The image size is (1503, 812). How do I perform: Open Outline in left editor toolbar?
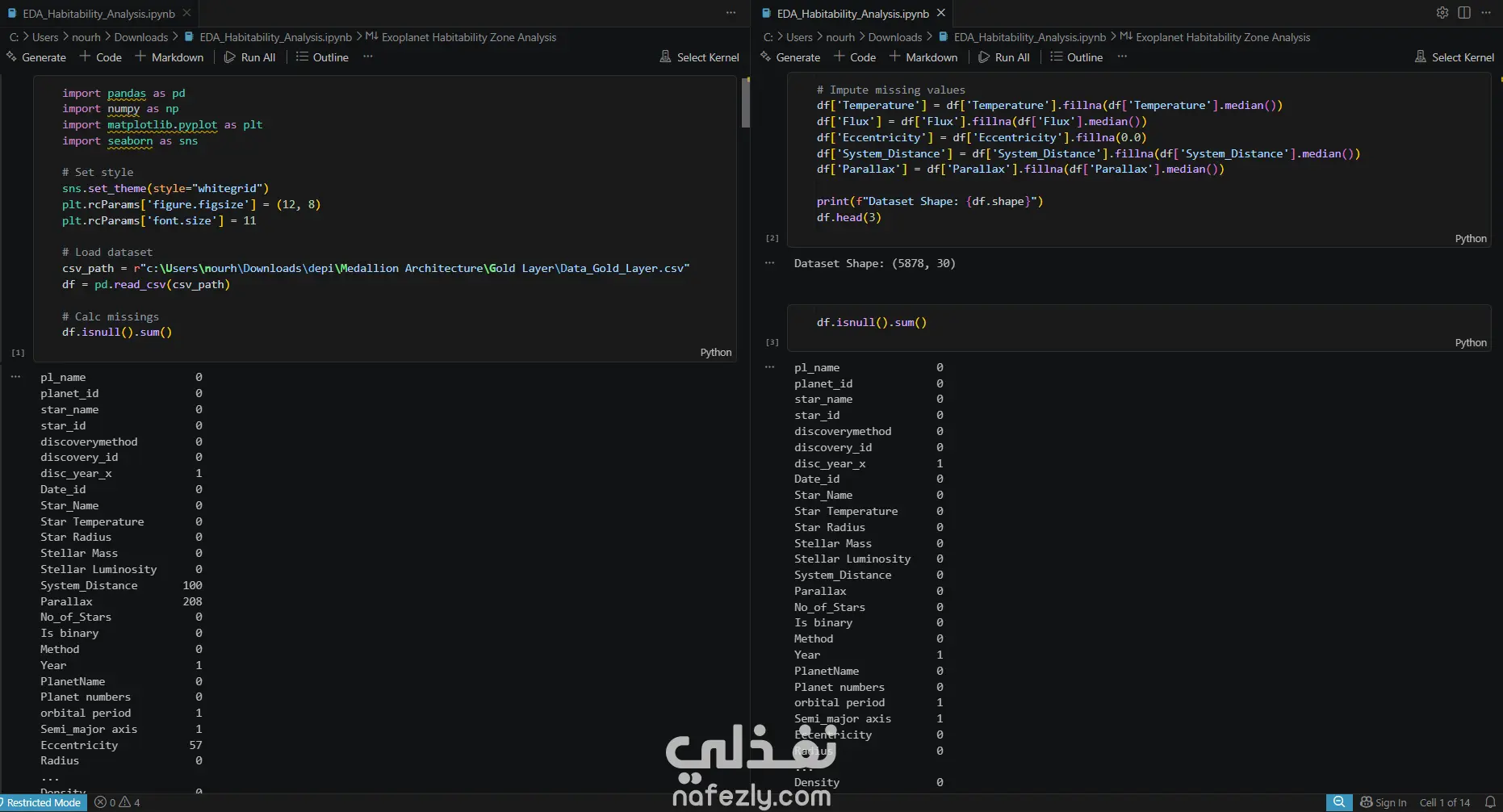coord(322,57)
